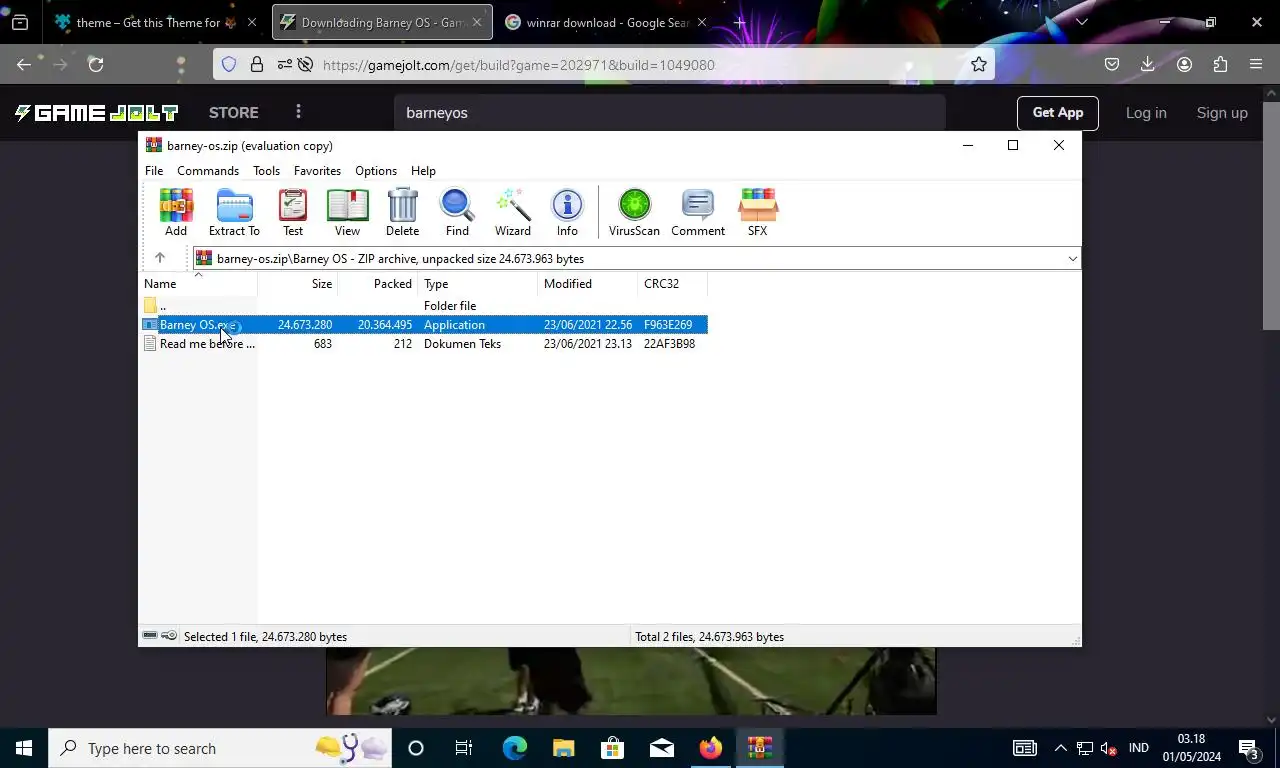Open Game Jolt STORE link
The width and height of the screenshot is (1280, 768).
coord(234,113)
